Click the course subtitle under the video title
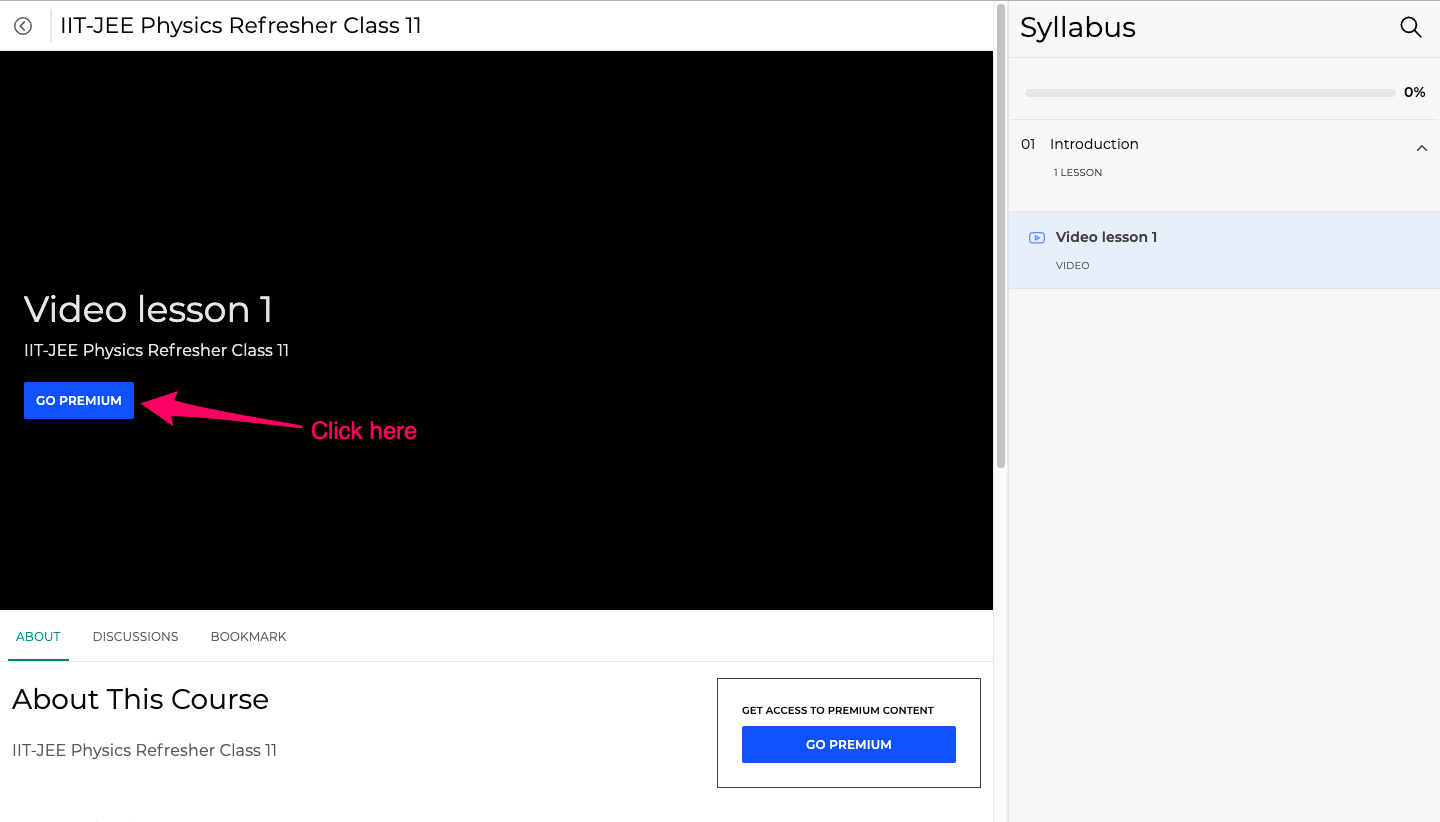This screenshot has height=822, width=1440. (x=156, y=351)
